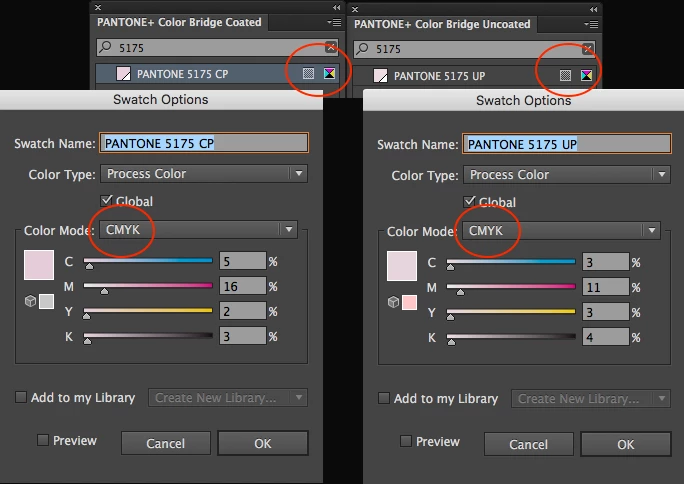The height and width of the screenshot is (484, 684).
Task: Click Cancel in the PANTONE 5175 UP dialog
Action: tap(528, 444)
